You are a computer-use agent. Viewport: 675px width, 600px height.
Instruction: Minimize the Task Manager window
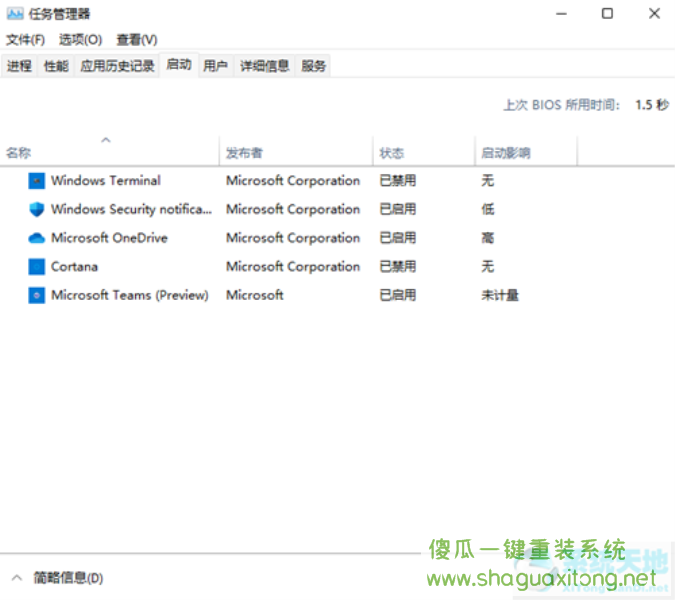pos(561,14)
